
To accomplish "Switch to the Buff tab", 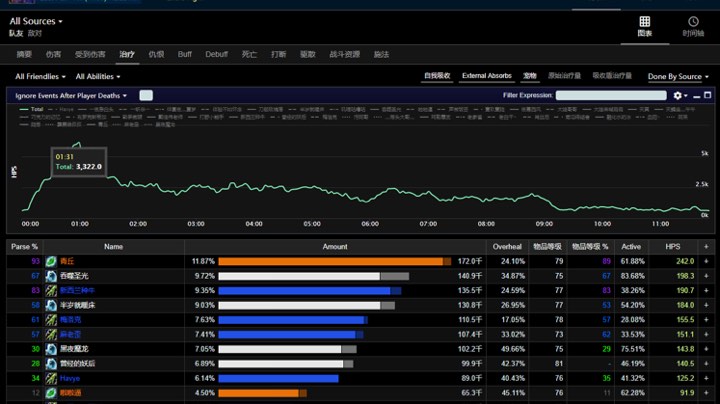I will (185, 54).
